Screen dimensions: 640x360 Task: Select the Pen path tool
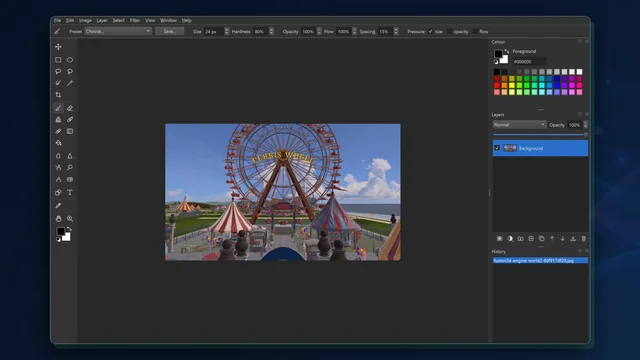[x=58, y=180]
